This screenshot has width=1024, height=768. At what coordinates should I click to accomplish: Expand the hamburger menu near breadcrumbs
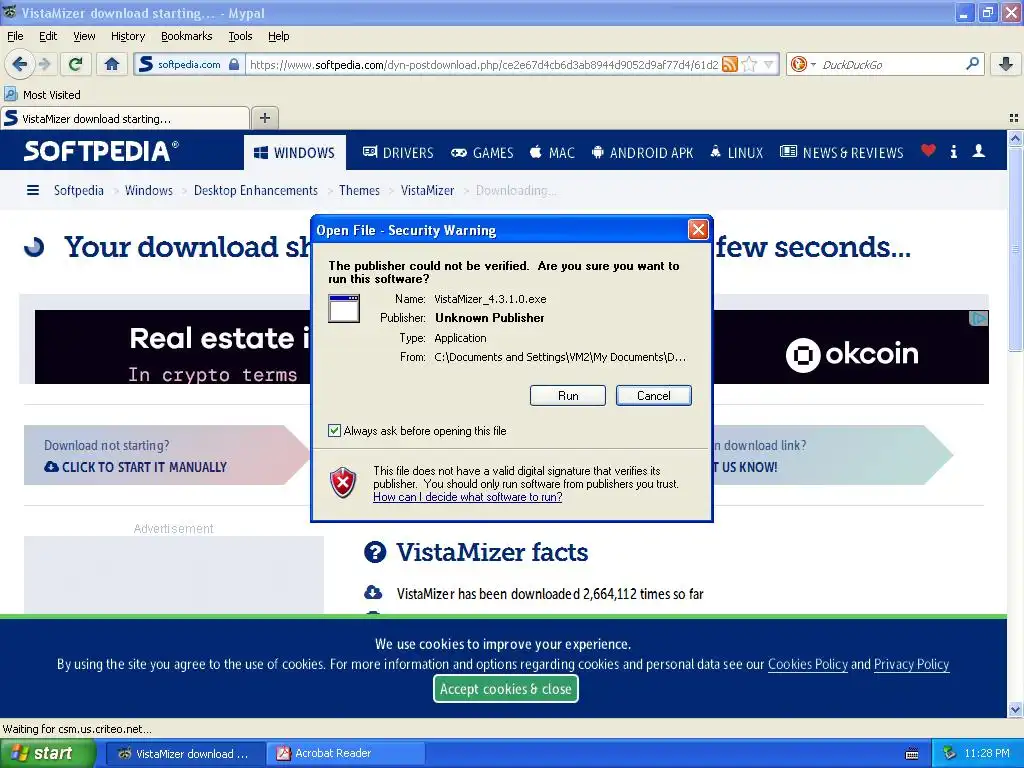(33, 190)
